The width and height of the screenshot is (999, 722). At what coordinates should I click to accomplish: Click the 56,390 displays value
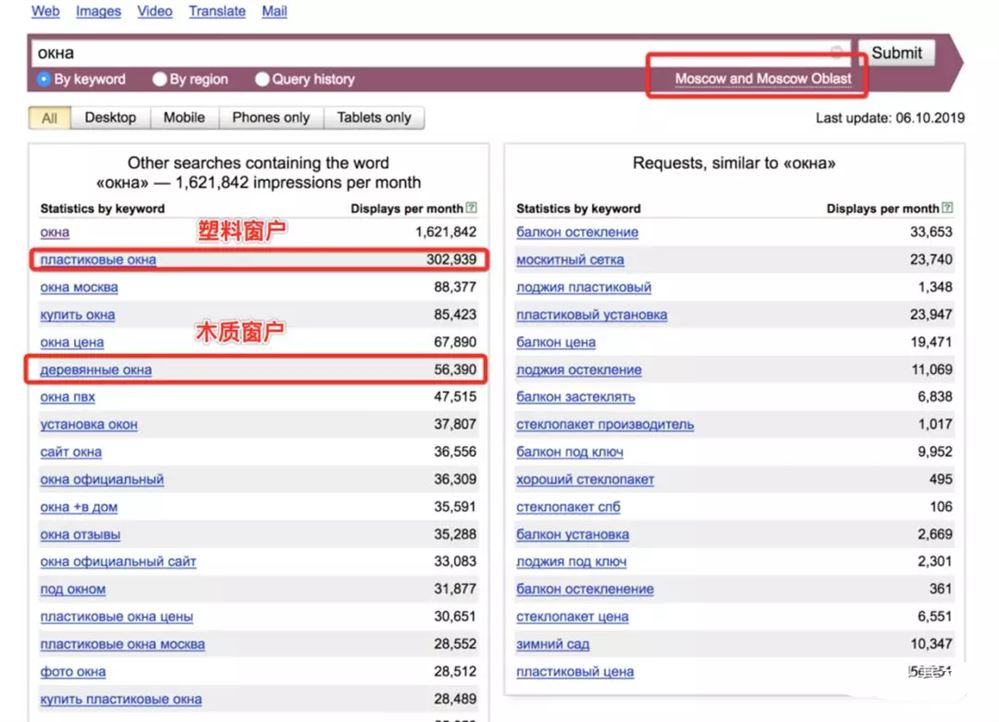pos(455,370)
